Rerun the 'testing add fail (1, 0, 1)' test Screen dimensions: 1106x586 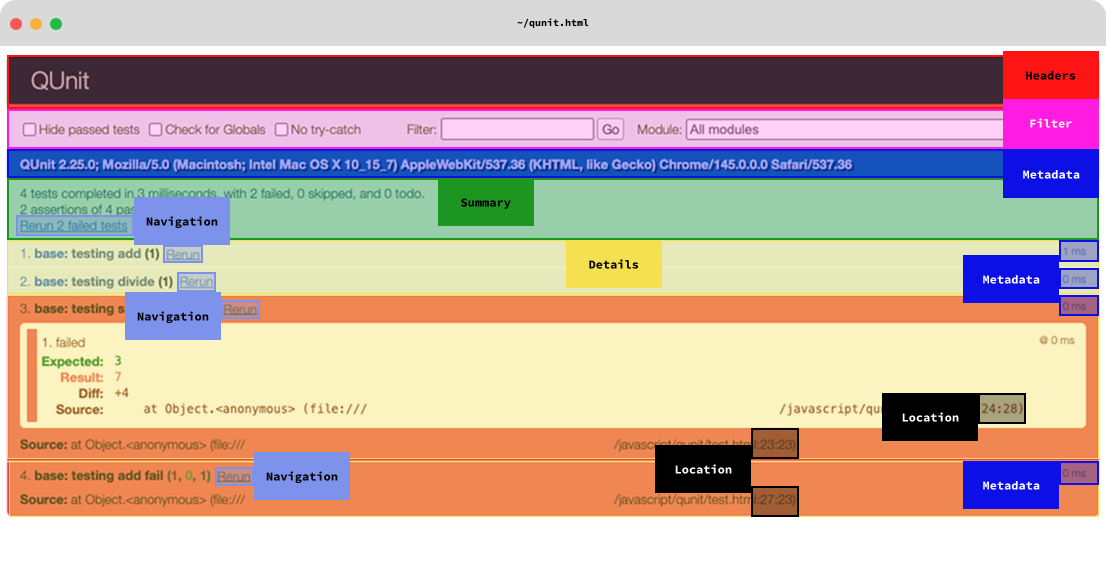click(x=233, y=477)
